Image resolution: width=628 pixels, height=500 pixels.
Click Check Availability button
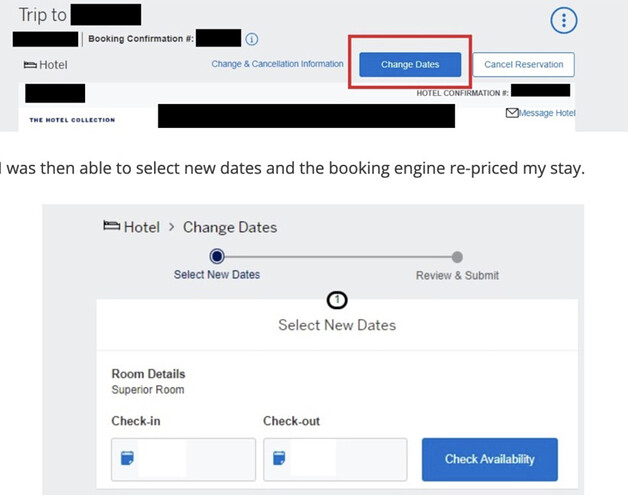(x=489, y=459)
